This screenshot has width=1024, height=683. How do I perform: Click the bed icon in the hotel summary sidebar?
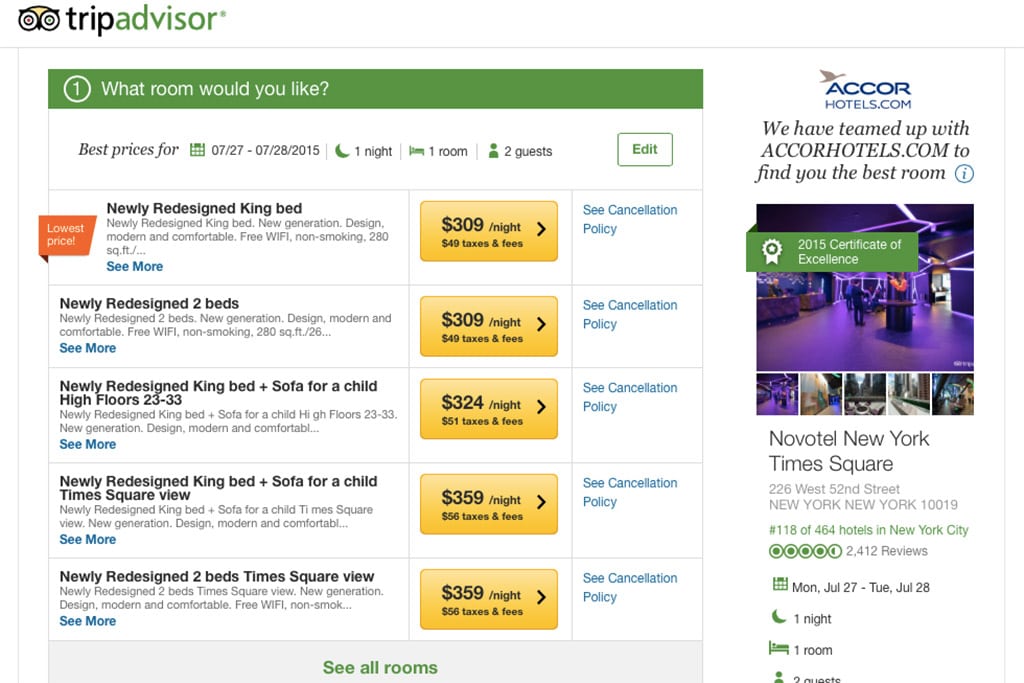[x=779, y=648]
